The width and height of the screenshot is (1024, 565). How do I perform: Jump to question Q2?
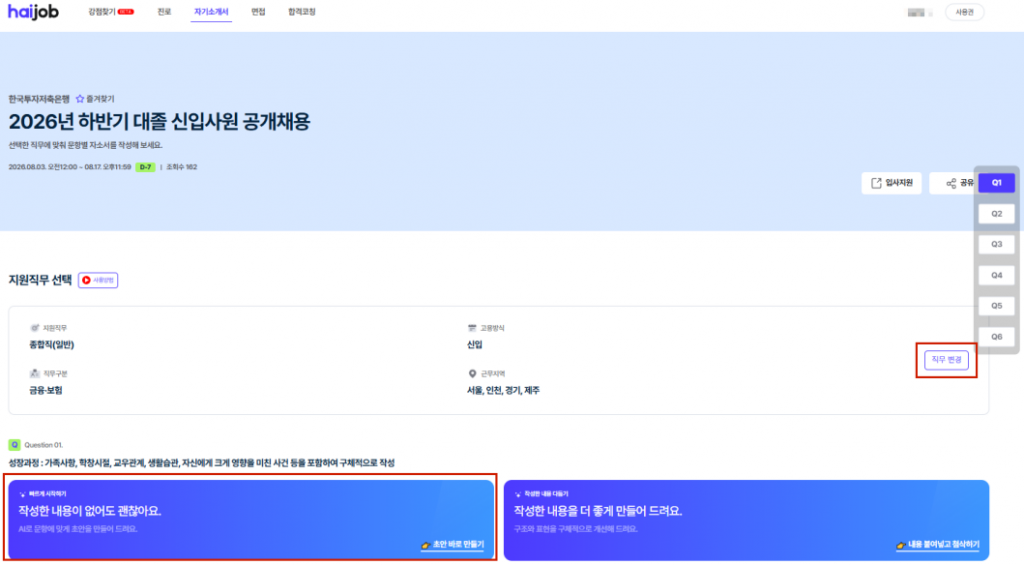(x=997, y=214)
